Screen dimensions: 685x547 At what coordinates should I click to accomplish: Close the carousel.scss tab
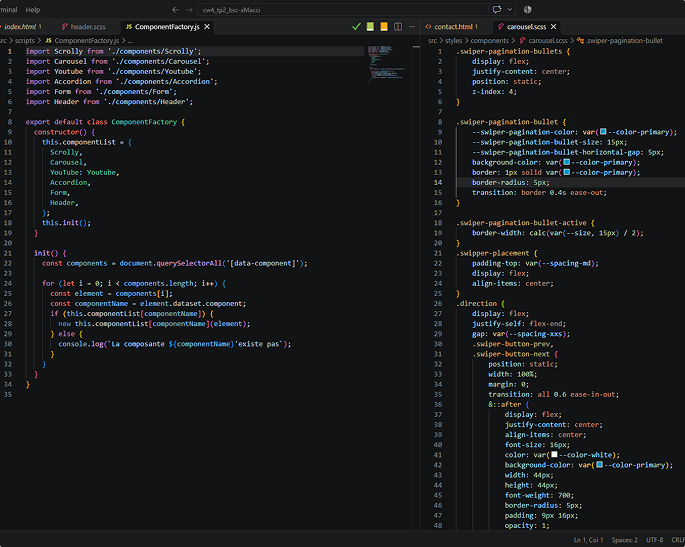(554, 27)
